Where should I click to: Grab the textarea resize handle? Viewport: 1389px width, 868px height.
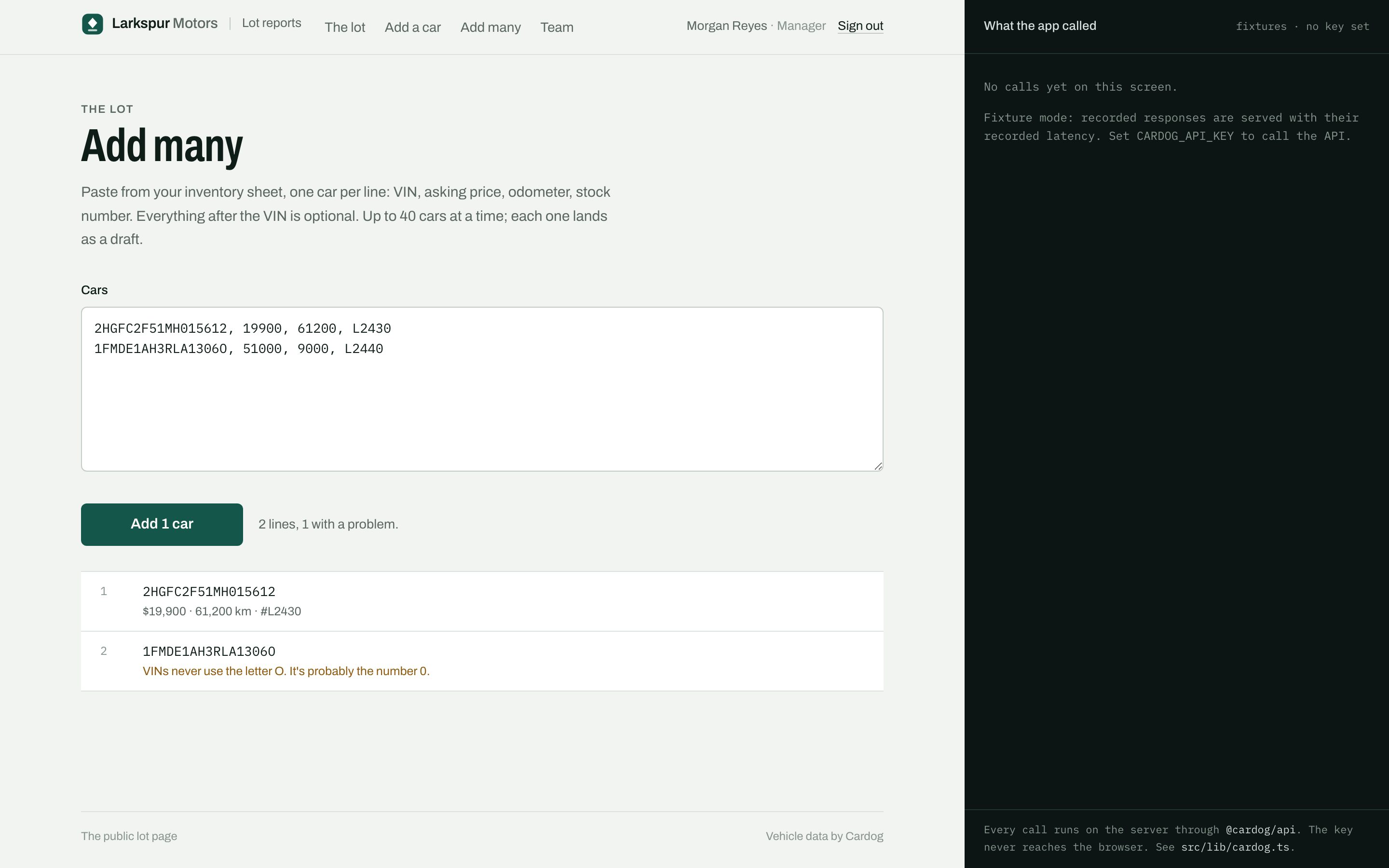tap(878, 466)
